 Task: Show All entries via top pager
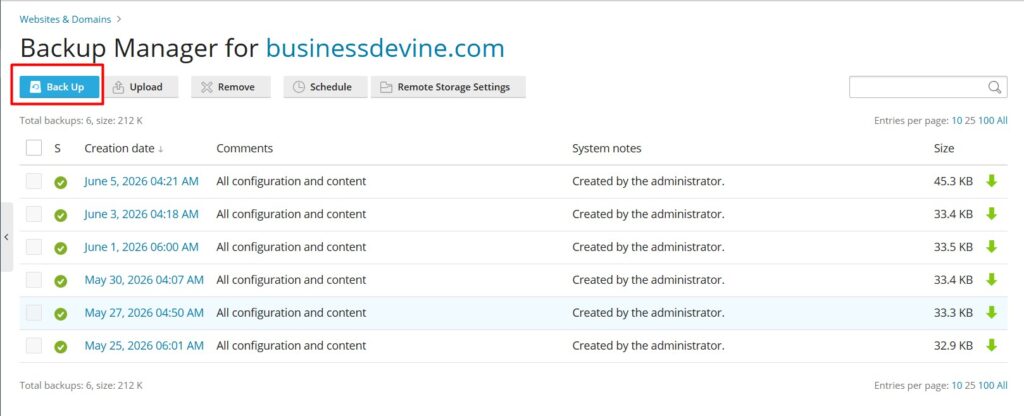pos(1002,121)
